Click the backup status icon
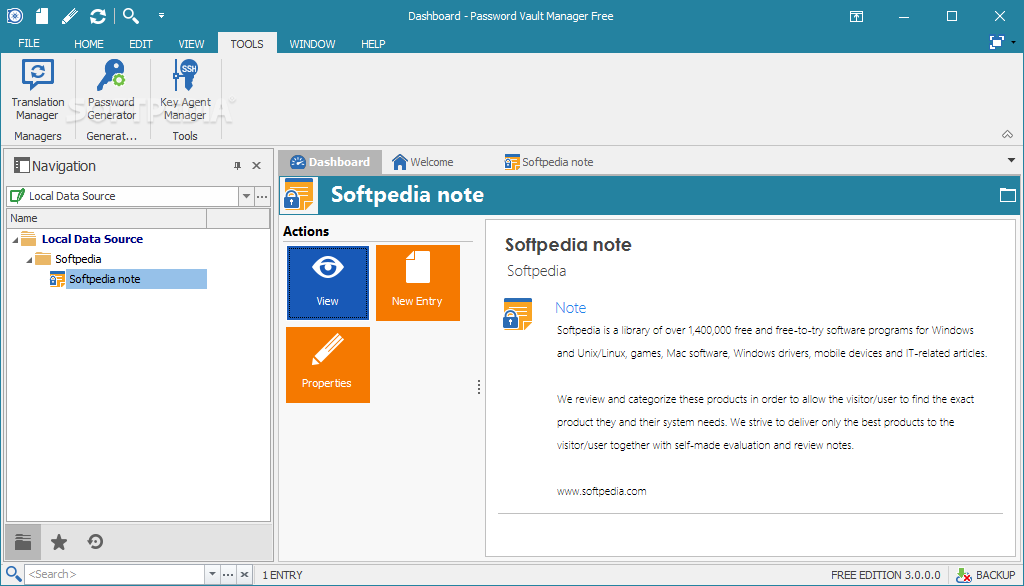 (x=963, y=575)
